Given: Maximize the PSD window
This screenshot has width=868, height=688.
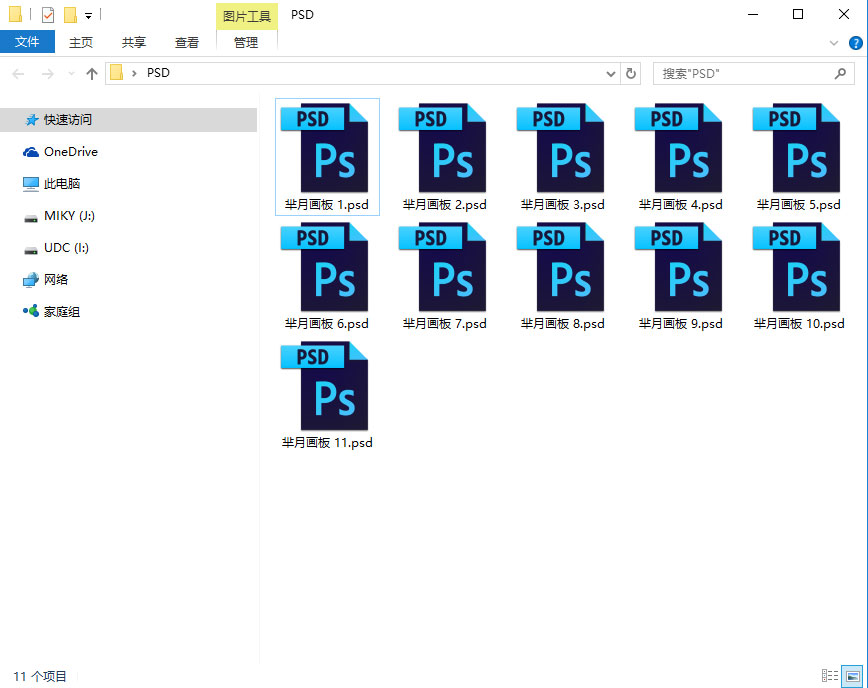Looking at the screenshot, I should coord(798,14).
